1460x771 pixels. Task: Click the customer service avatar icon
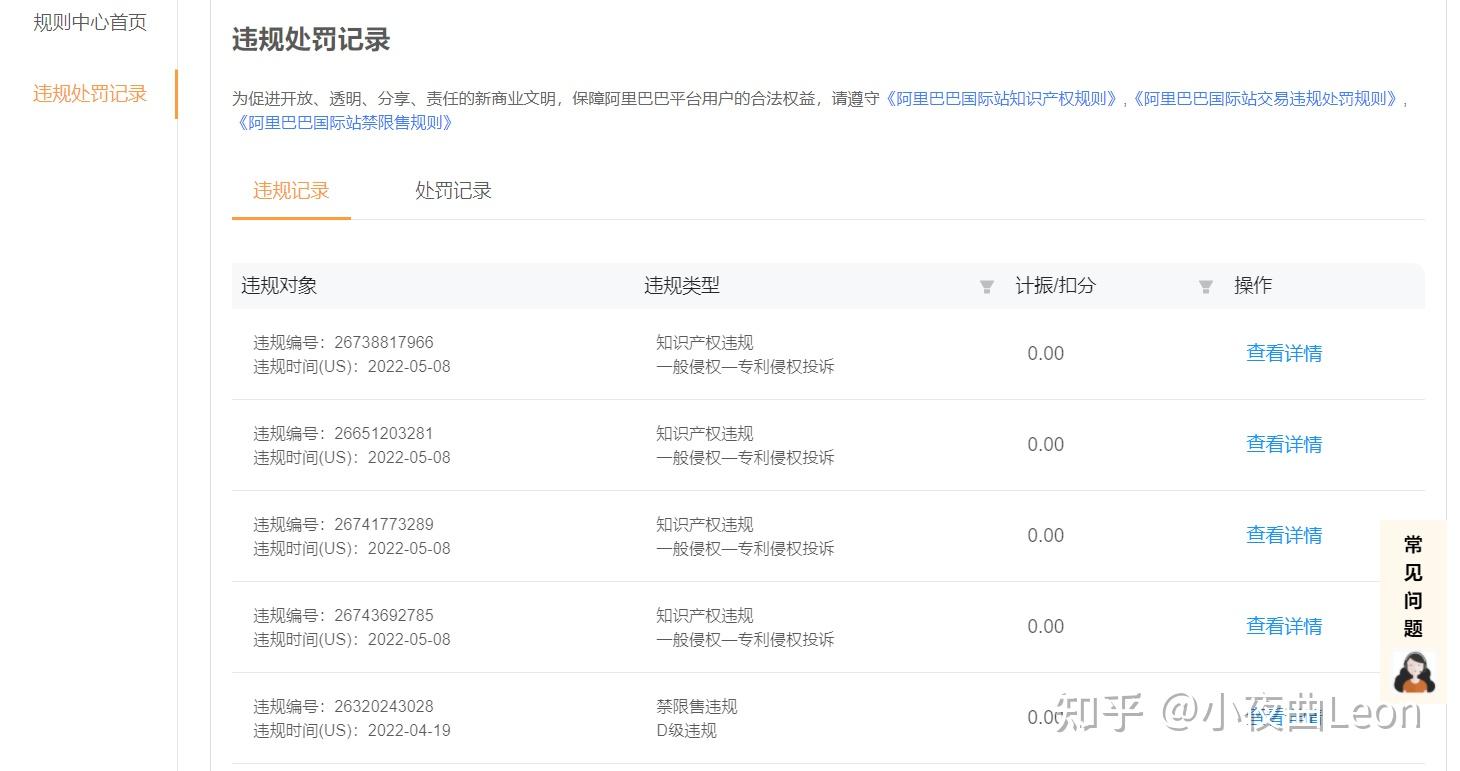[1413, 672]
